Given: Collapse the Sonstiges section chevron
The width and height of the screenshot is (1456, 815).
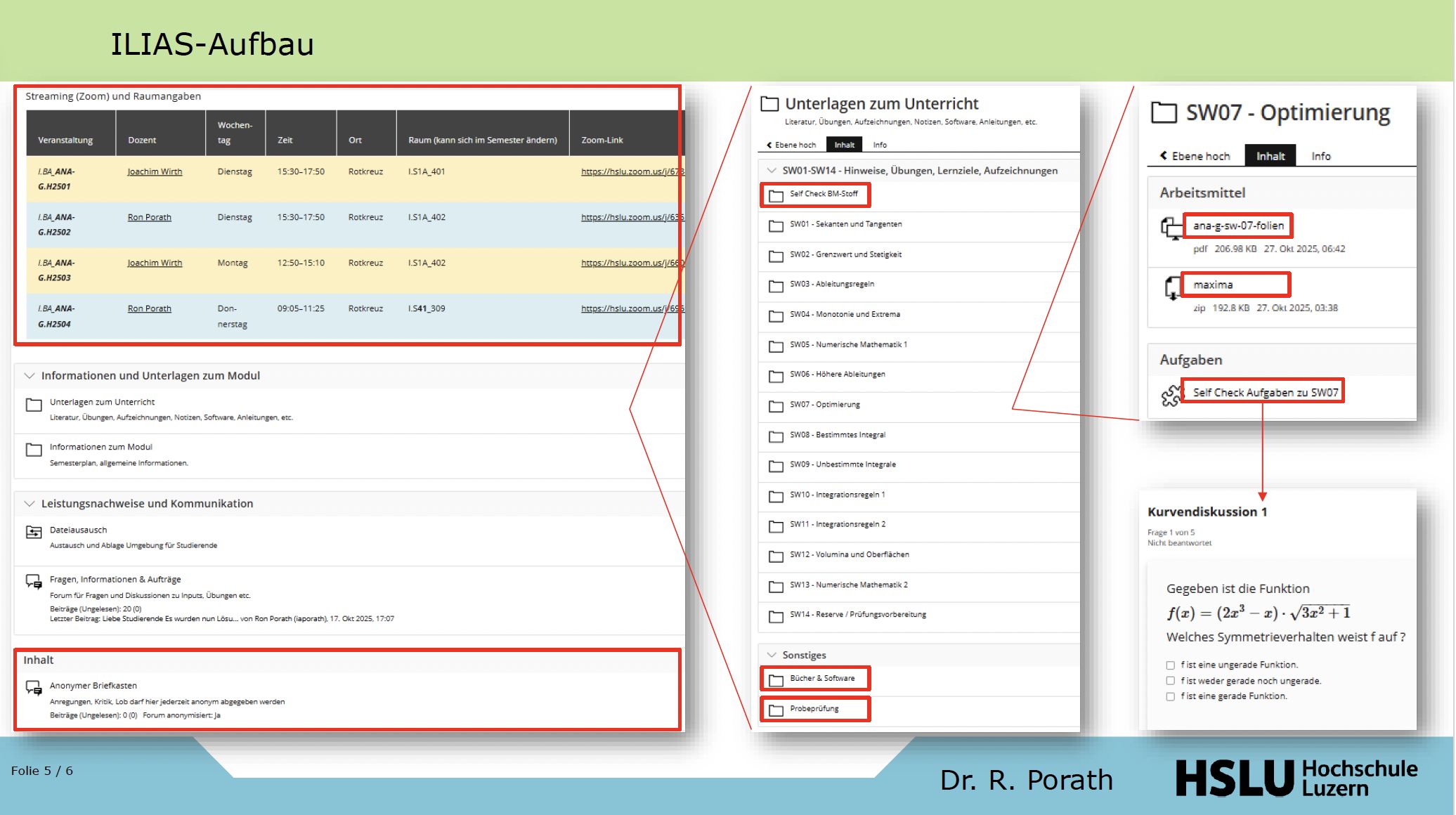Looking at the screenshot, I should pyautogui.click(x=772, y=655).
